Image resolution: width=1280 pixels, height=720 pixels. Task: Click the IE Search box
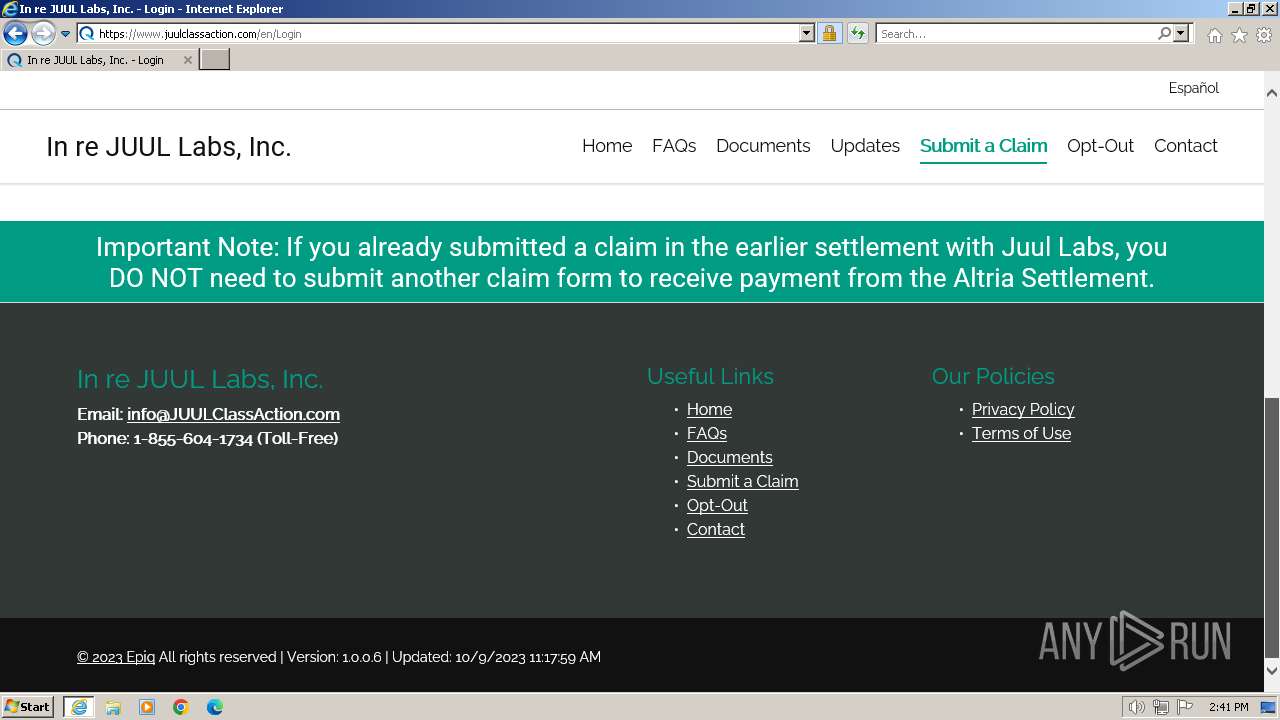(x=1016, y=33)
